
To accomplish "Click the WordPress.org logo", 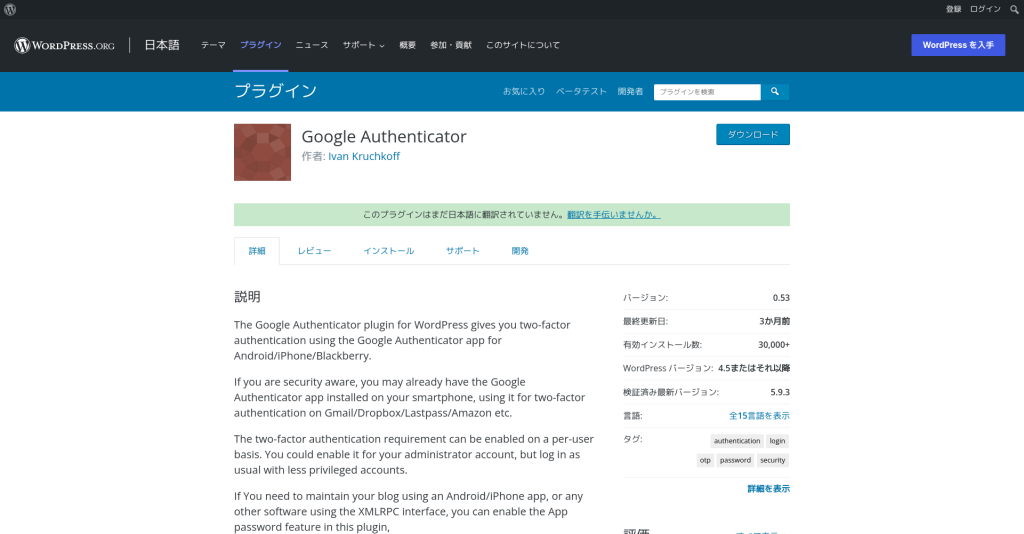I will [64, 45].
